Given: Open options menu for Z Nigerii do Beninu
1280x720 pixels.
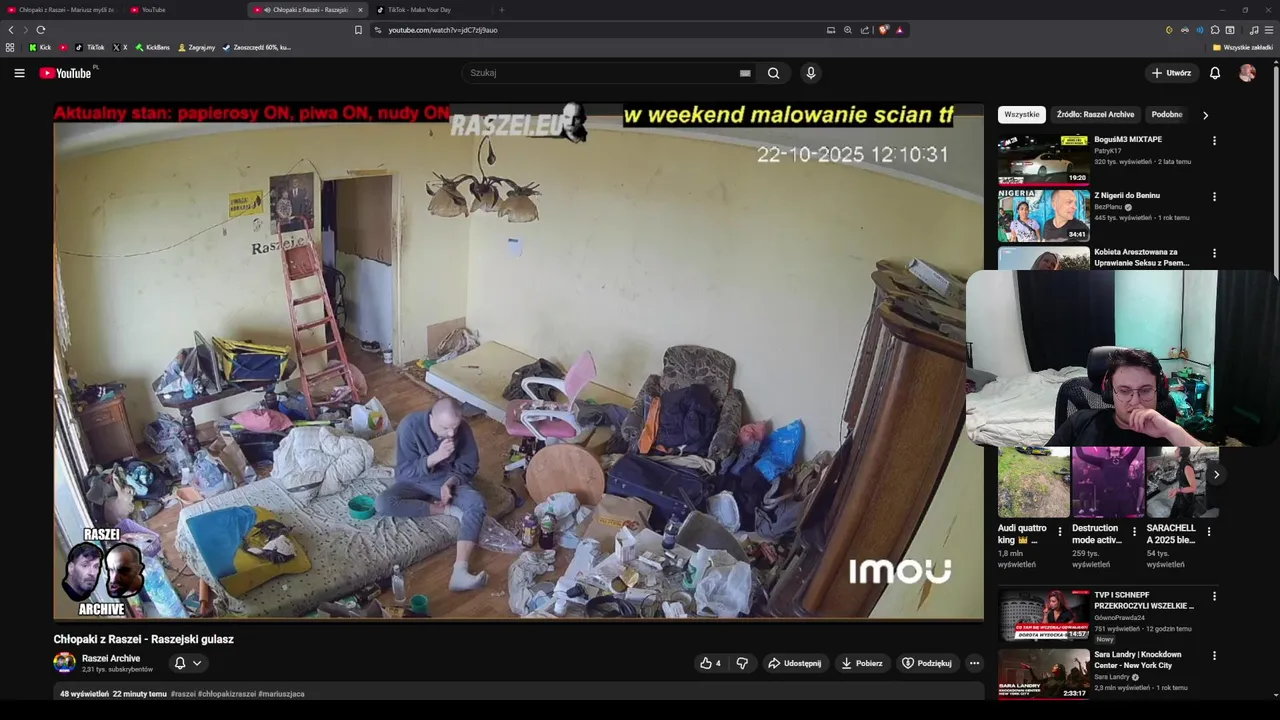Looking at the screenshot, I should 1214,197.
